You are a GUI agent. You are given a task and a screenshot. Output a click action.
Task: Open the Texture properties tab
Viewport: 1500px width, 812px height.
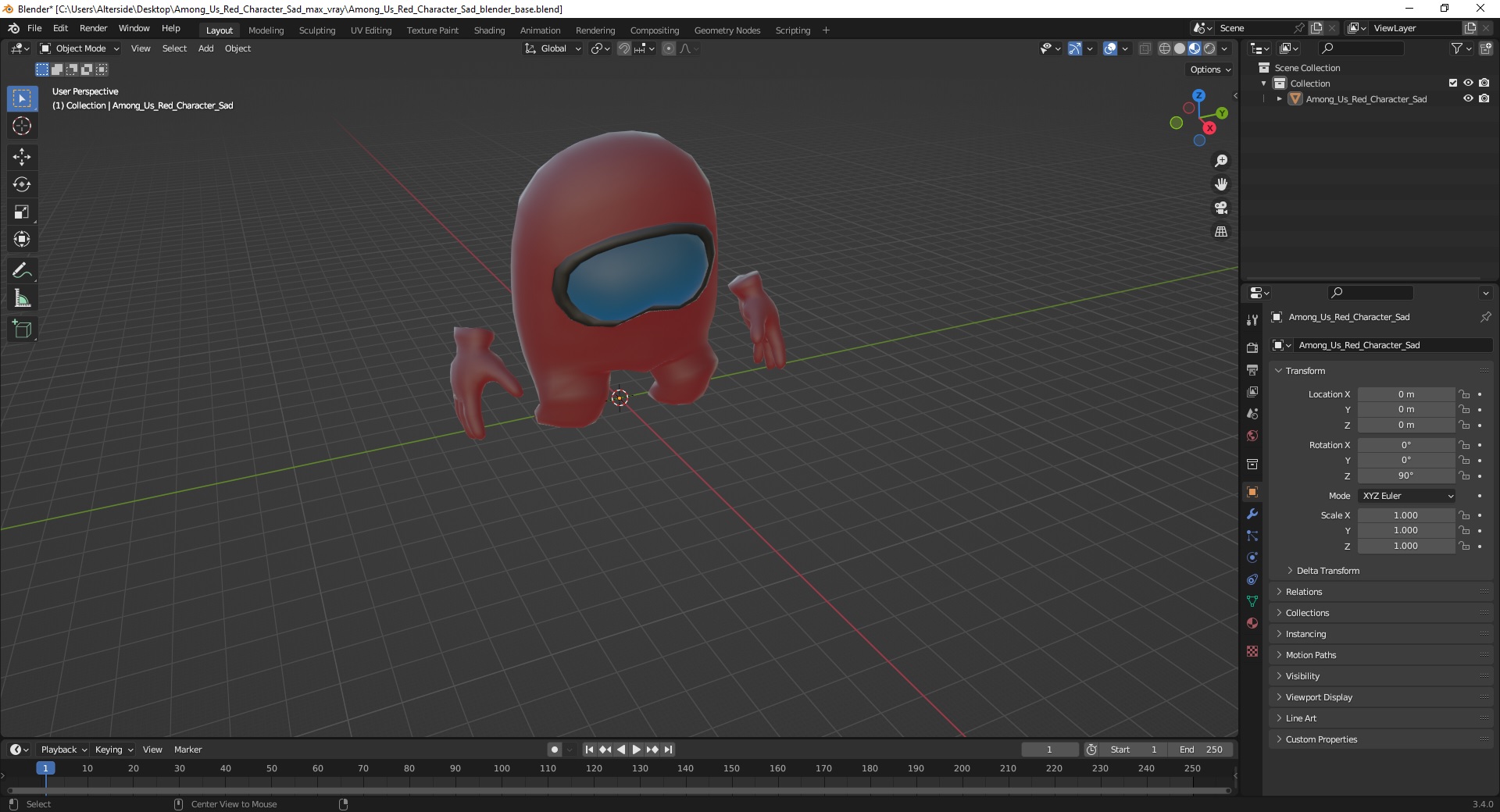tap(1252, 651)
